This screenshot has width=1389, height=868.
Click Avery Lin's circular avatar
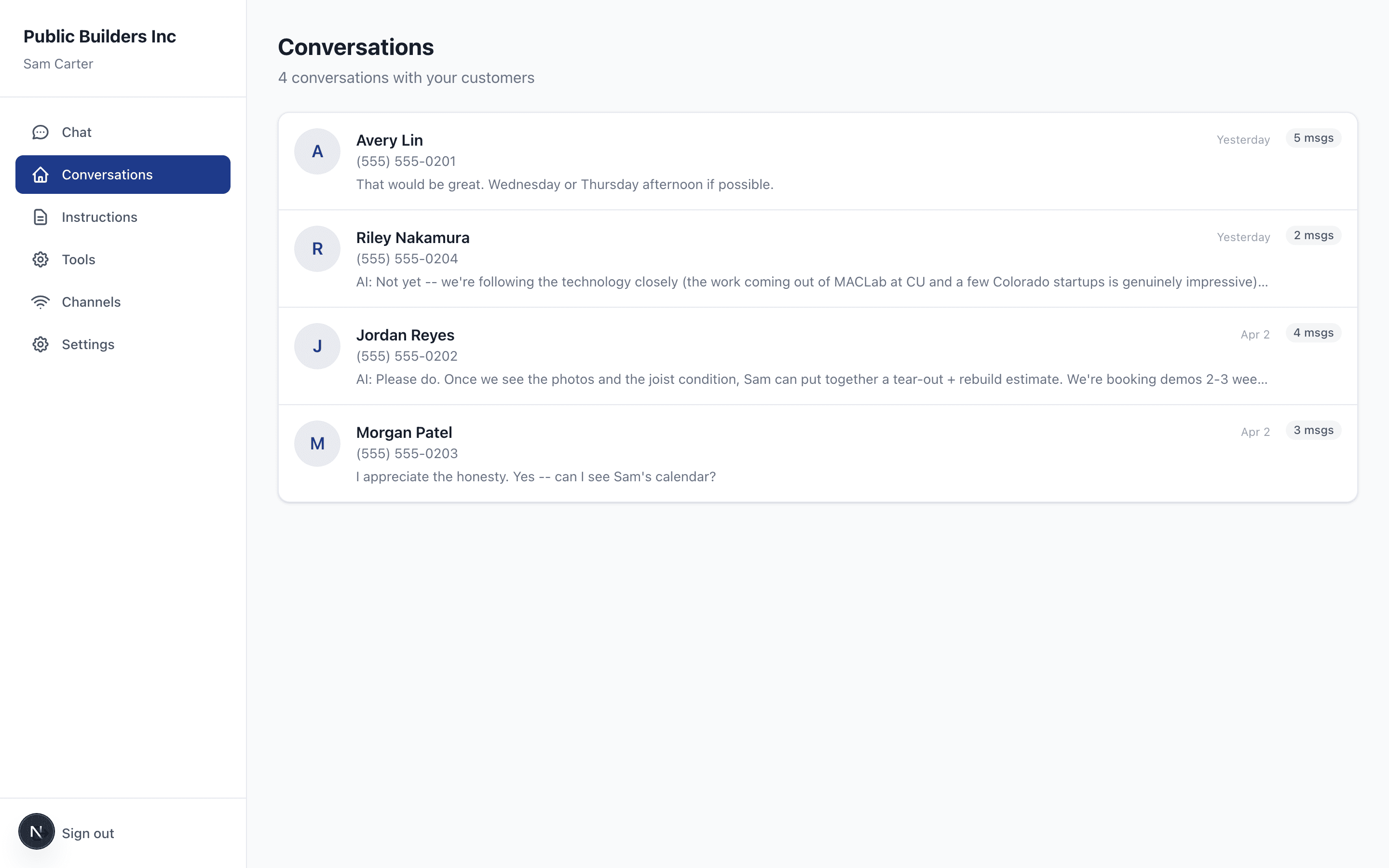[x=317, y=151]
